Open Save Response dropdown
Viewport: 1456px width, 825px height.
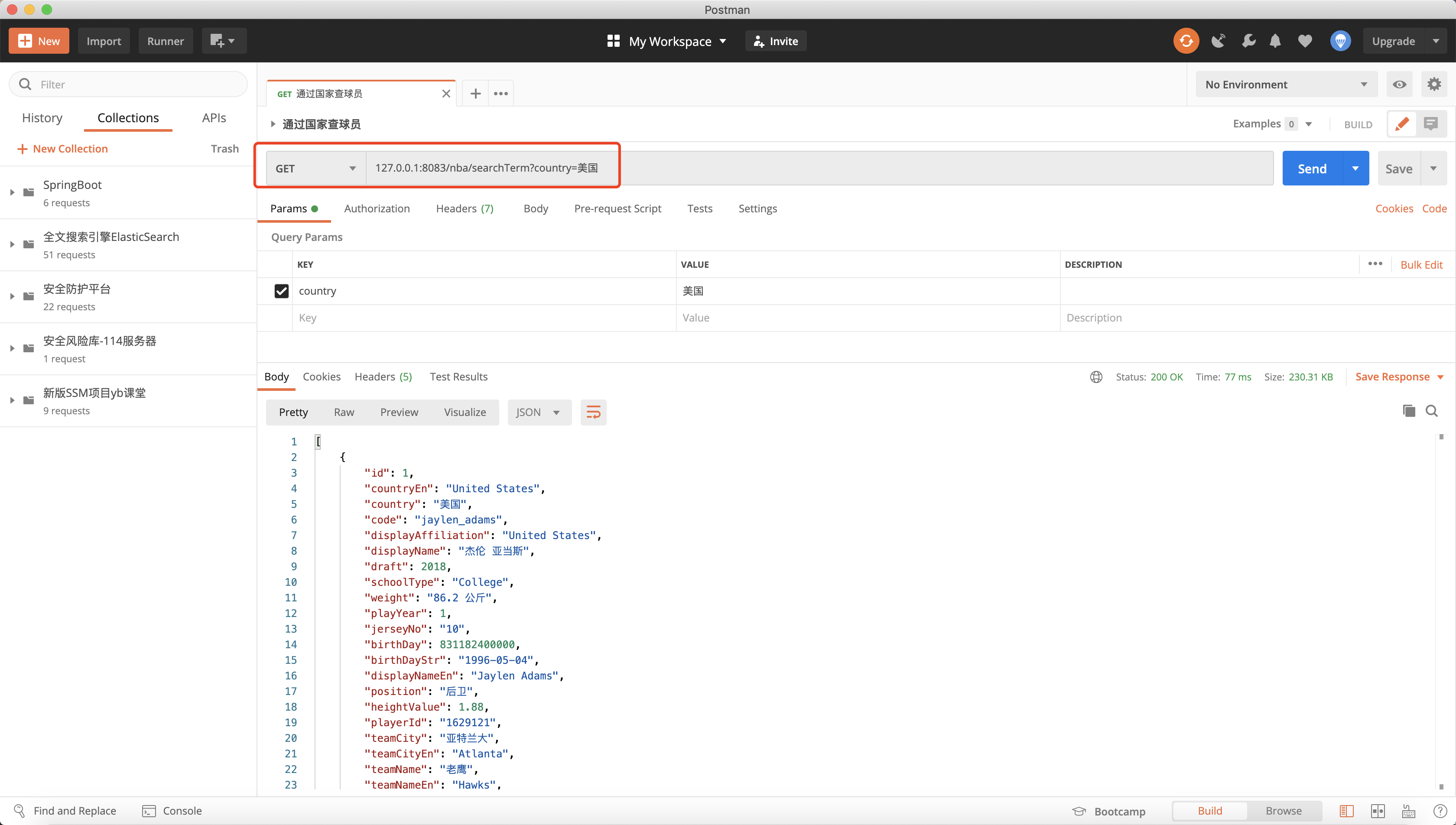coord(1399,377)
